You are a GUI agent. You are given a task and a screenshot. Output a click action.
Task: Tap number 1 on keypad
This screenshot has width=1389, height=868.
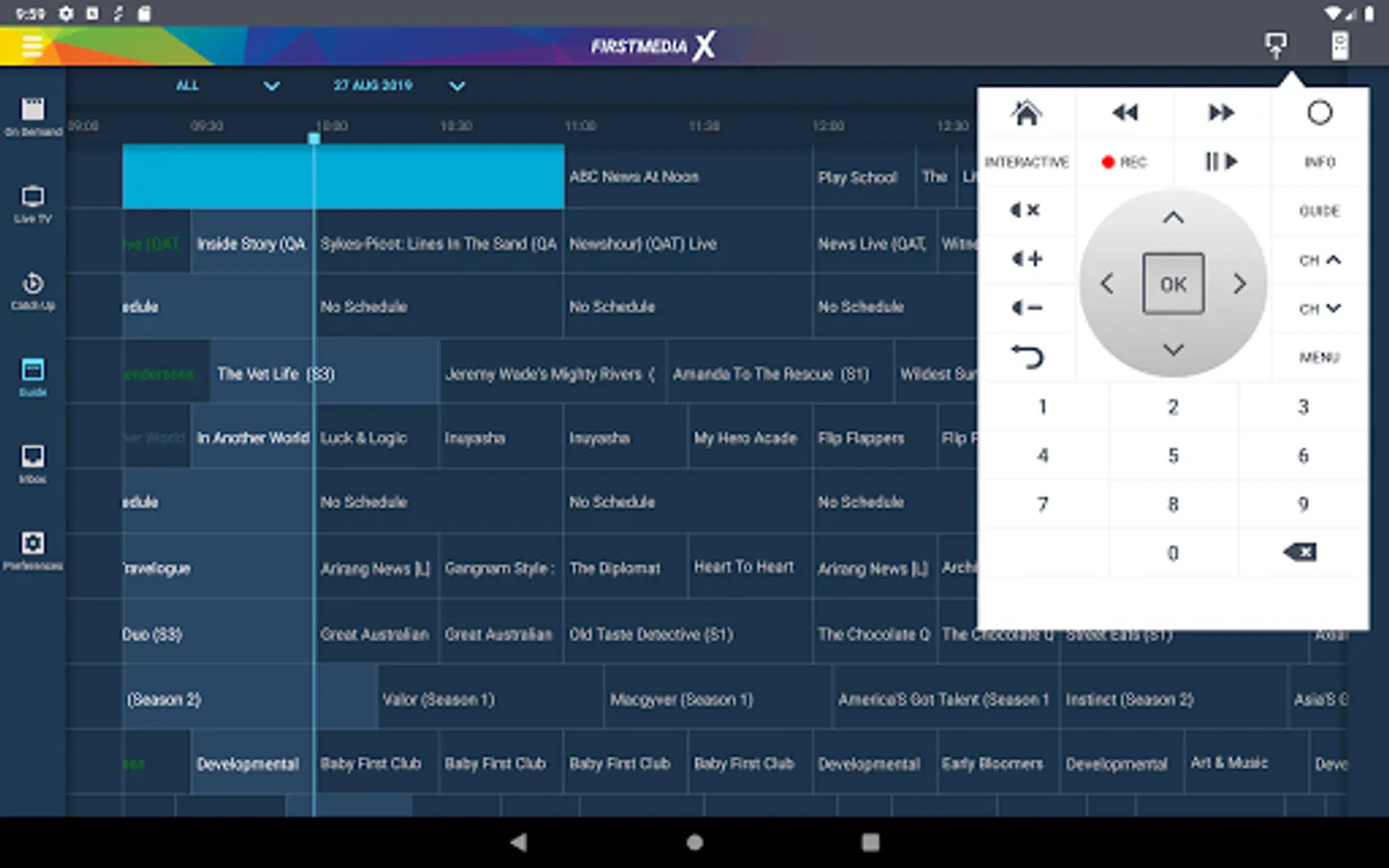click(1043, 407)
